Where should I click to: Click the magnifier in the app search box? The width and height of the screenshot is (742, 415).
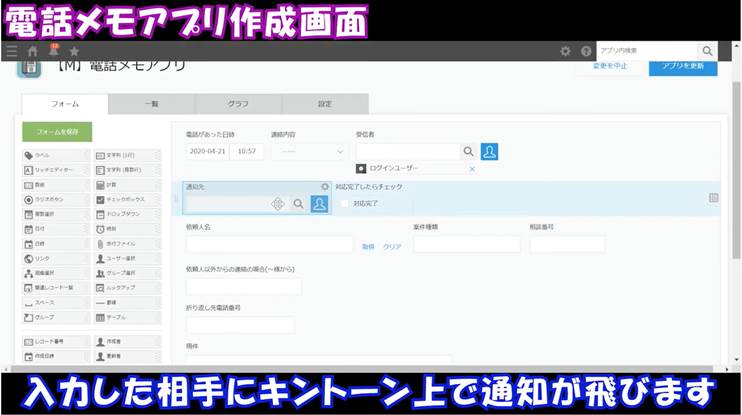(x=707, y=51)
